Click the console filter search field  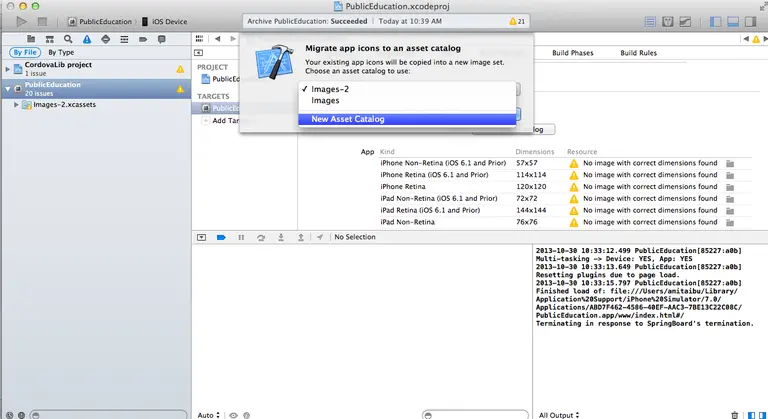[475, 415]
